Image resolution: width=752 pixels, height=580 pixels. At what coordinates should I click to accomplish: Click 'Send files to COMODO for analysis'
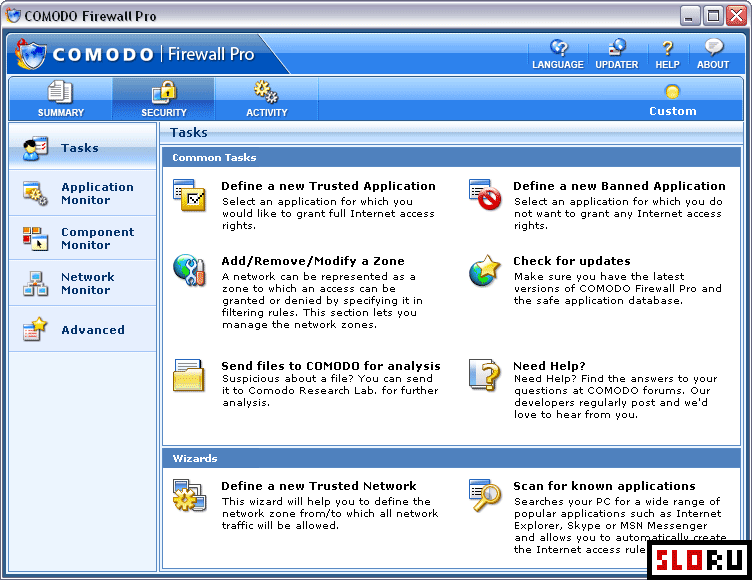(x=331, y=366)
